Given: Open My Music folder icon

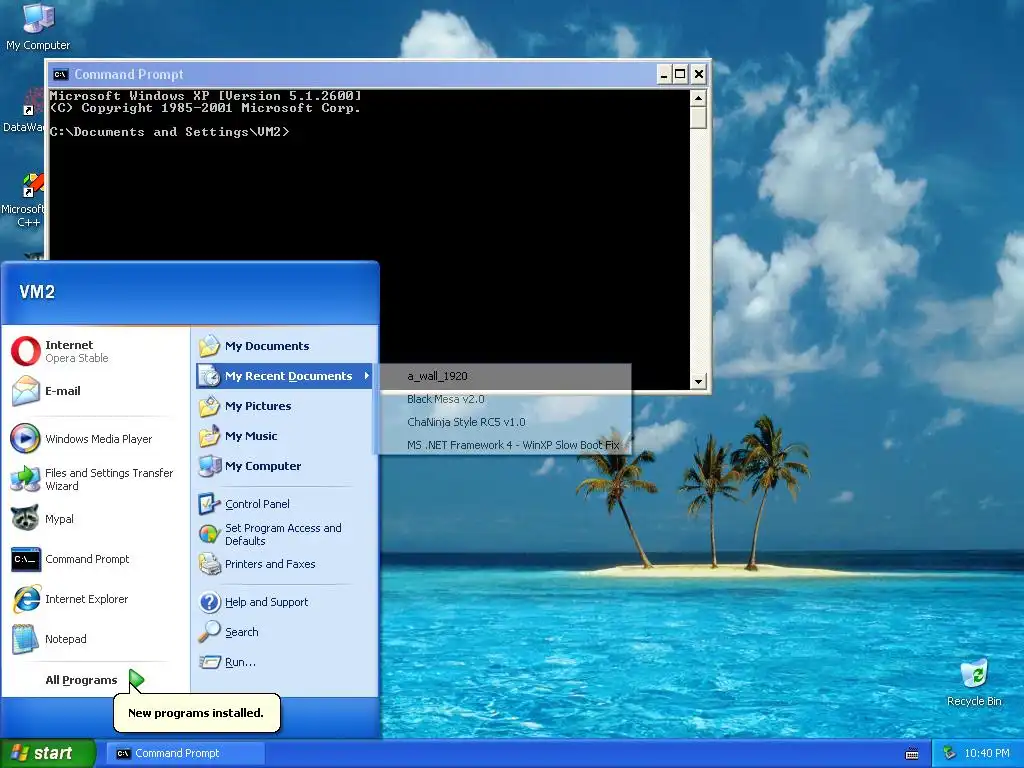Looking at the screenshot, I should click(x=210, y=436).
